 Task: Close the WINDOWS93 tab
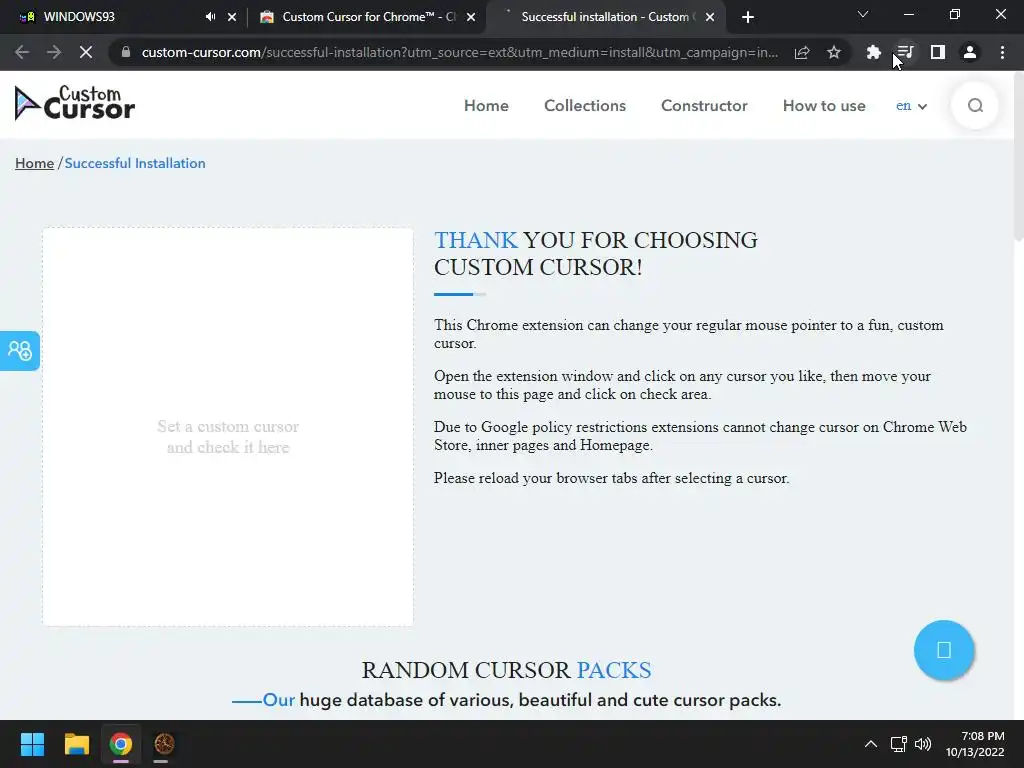tap(232, 17)
